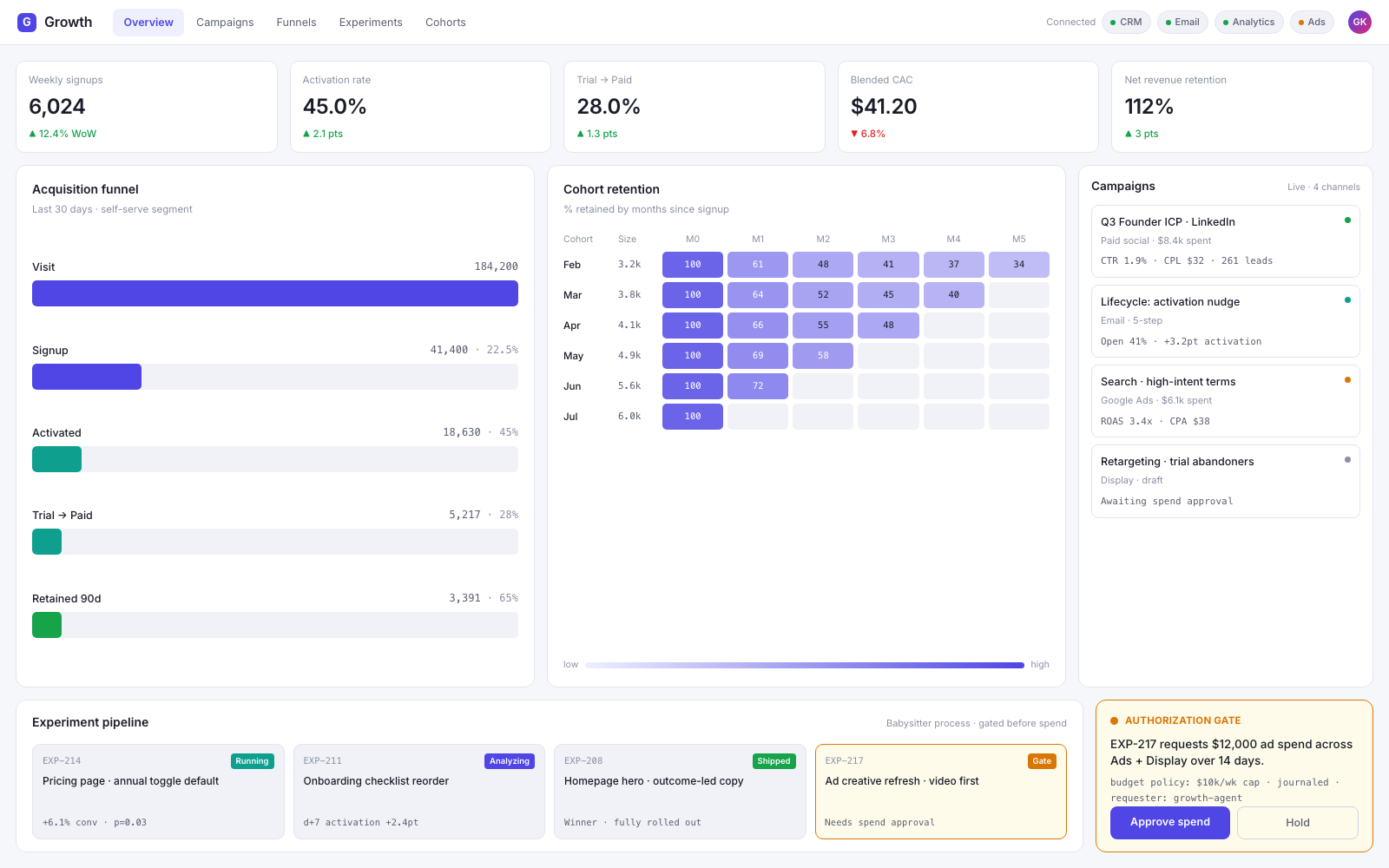Select the Net revenue retention card
This screenshot has width=1389, height=868.
(1242, 107)
